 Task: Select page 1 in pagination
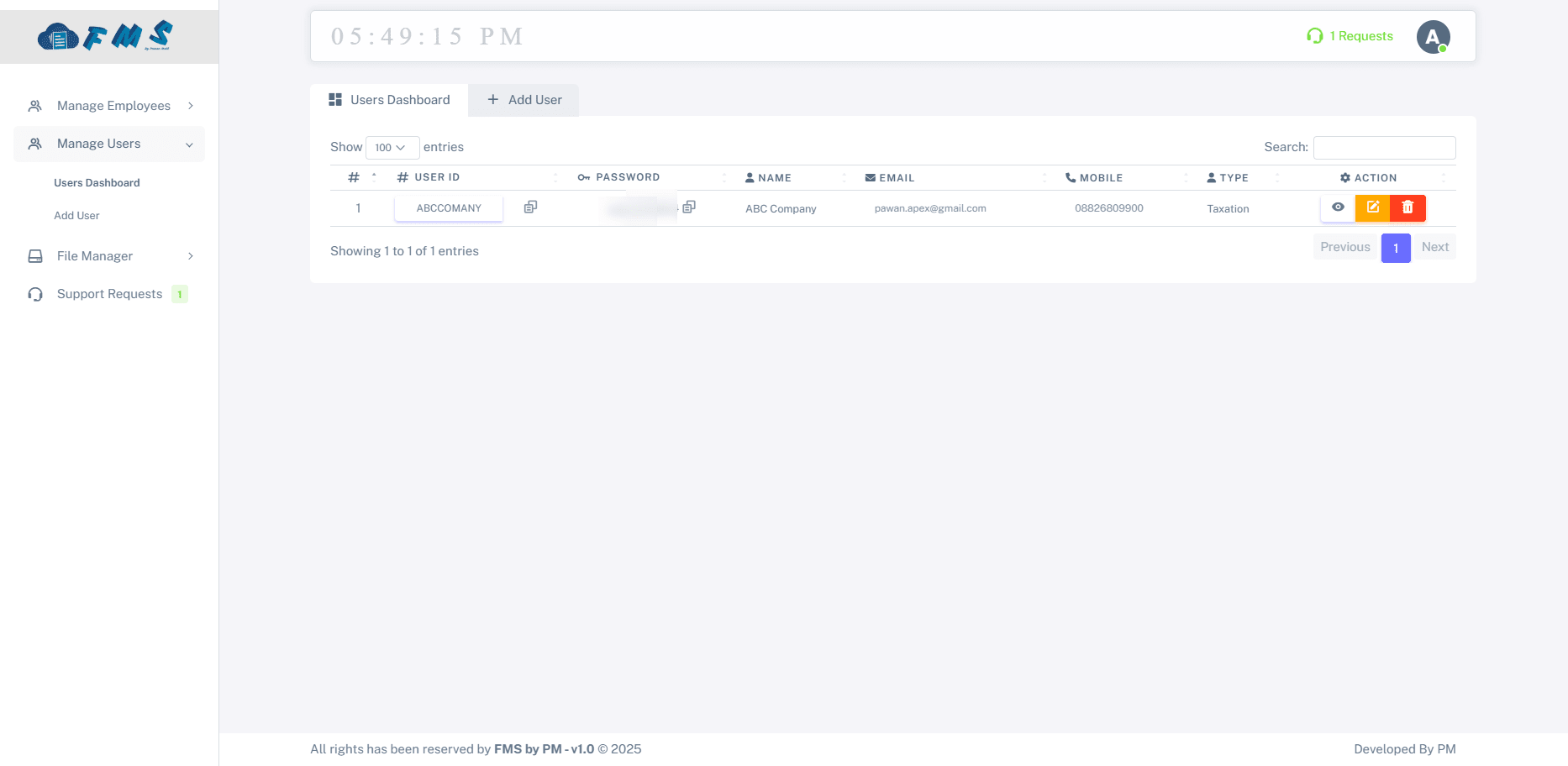(x=1396, y=247)
